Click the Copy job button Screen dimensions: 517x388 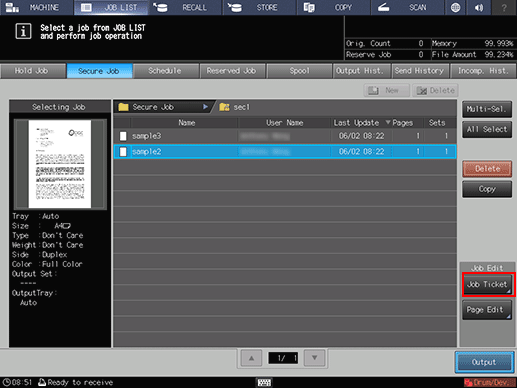487,189
